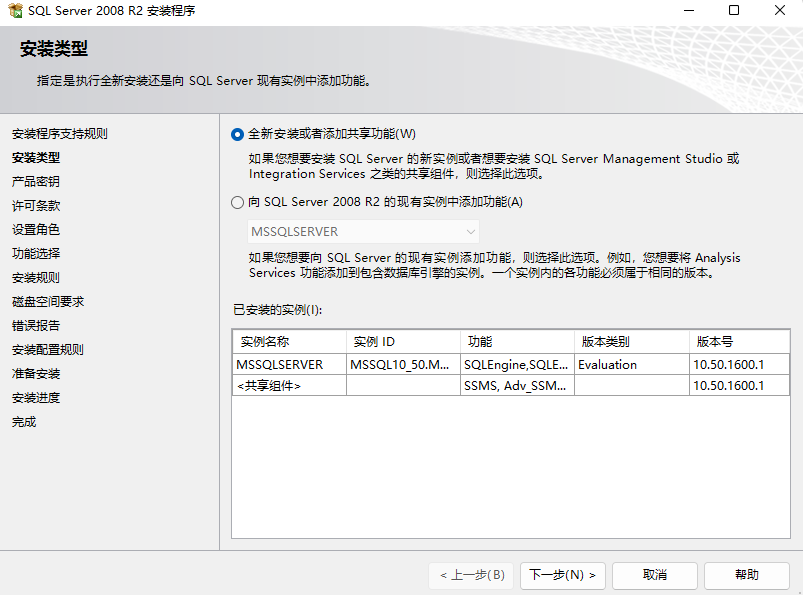Select the 安装进度 step in sidebar
The height and width of the screenshot is (595, 803).
pos(36,398)
